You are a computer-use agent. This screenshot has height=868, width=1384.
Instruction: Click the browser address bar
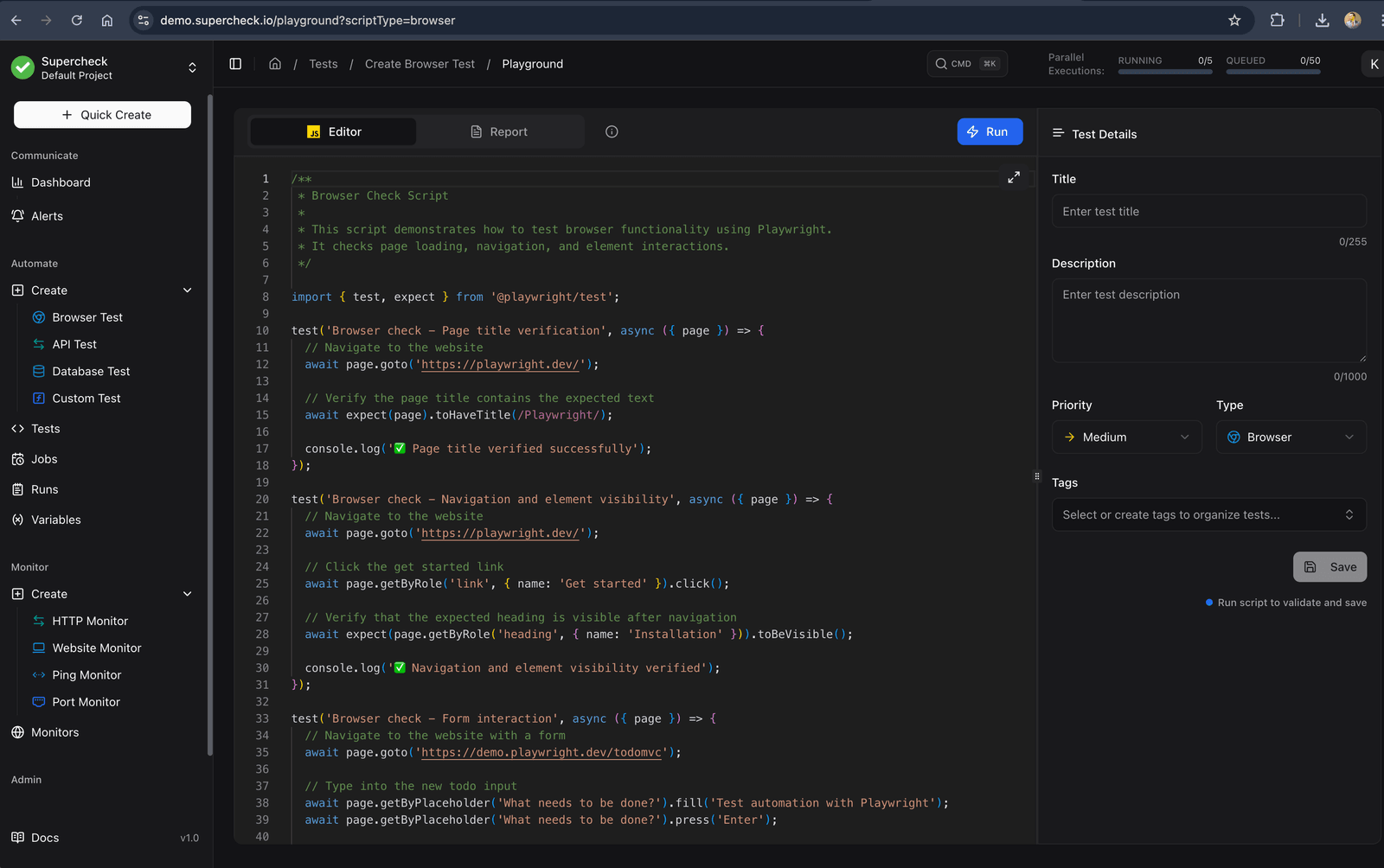(683, 20)
